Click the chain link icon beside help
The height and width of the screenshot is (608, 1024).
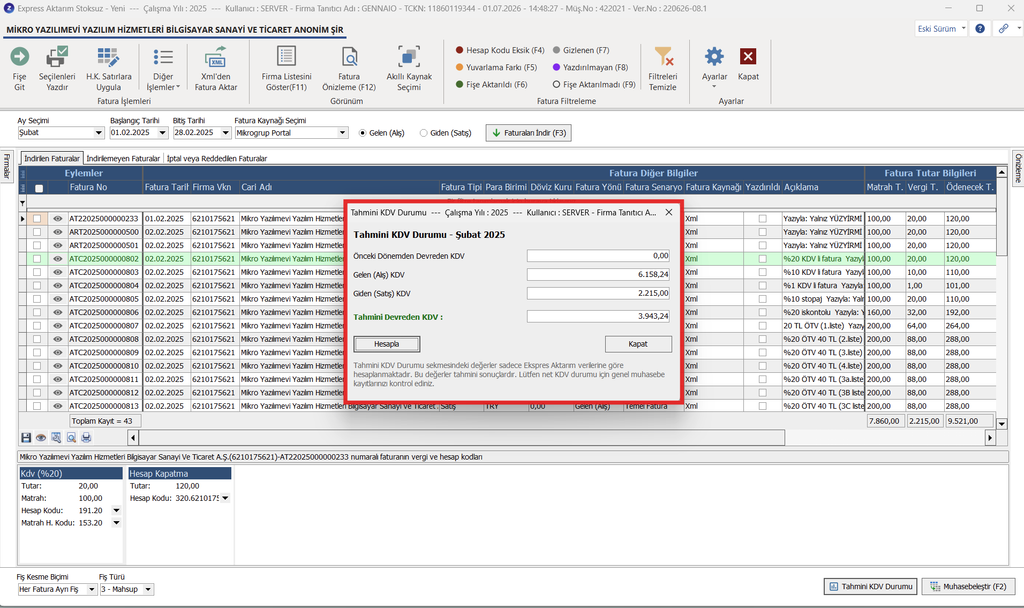click(x=1004, y=29)
